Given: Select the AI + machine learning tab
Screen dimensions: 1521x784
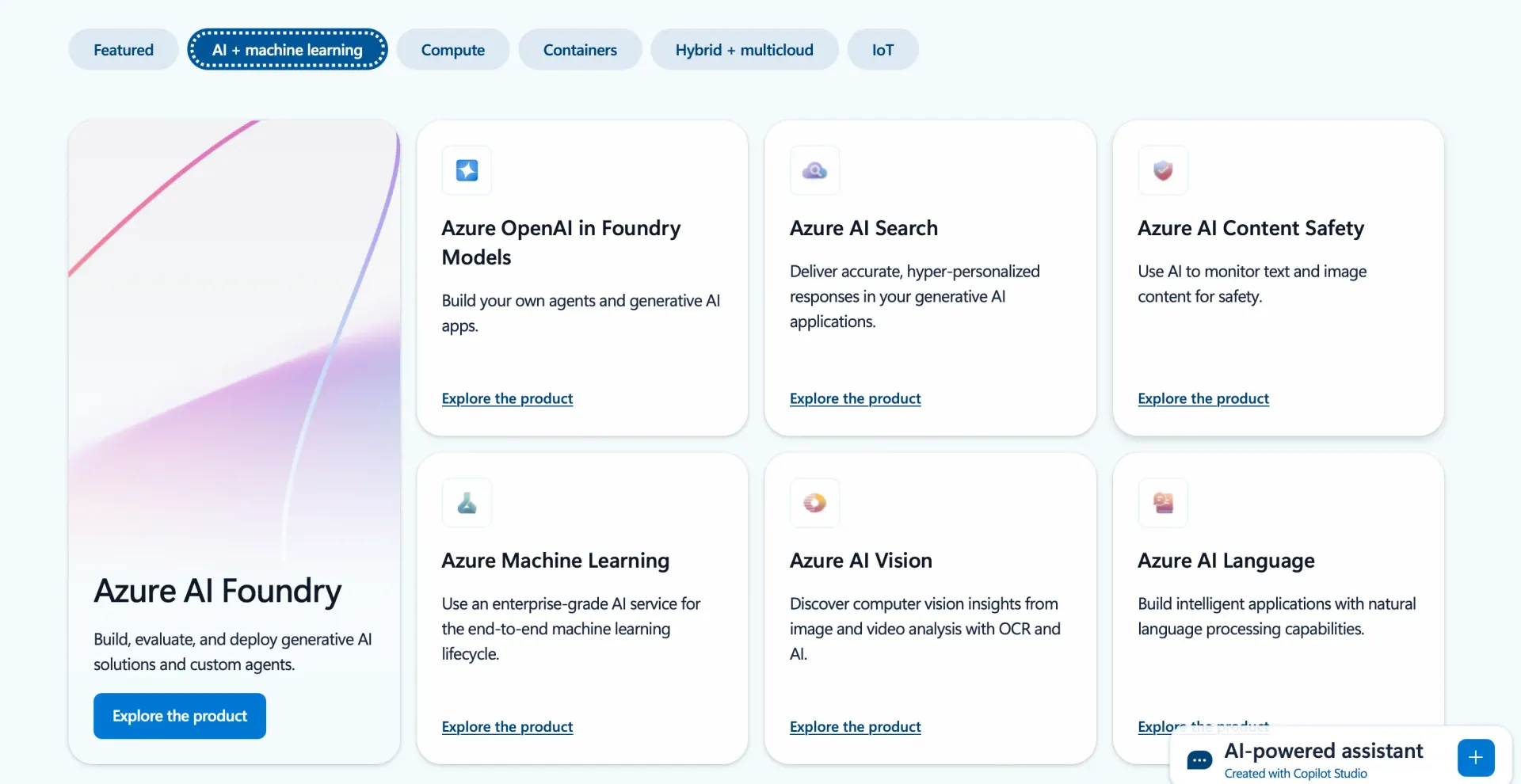Looking at the screenshot, I should [288, 49].
